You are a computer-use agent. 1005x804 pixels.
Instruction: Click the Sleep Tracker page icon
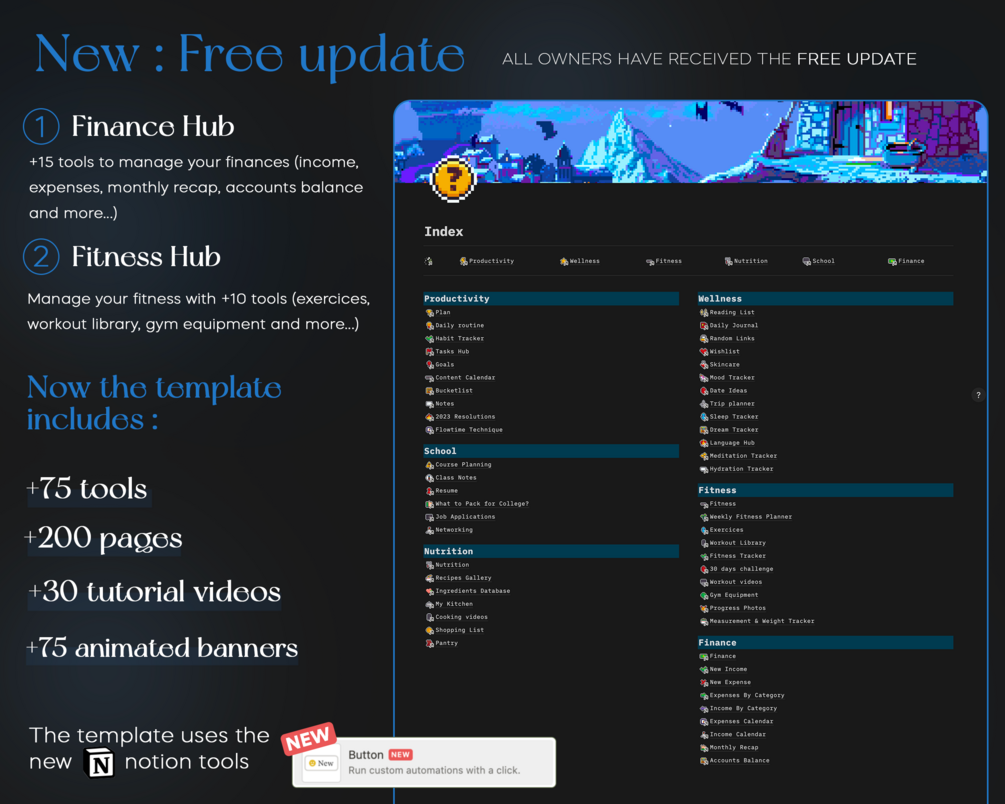[x=704, y=417]
